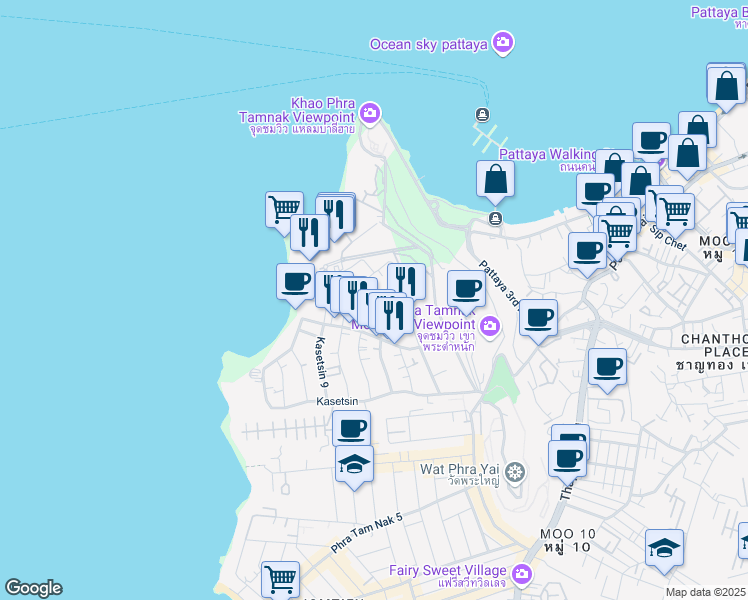Click the horizontal Kasetsin street label
748x600 pixels.
pyautogui.click(x=337, y=401)
